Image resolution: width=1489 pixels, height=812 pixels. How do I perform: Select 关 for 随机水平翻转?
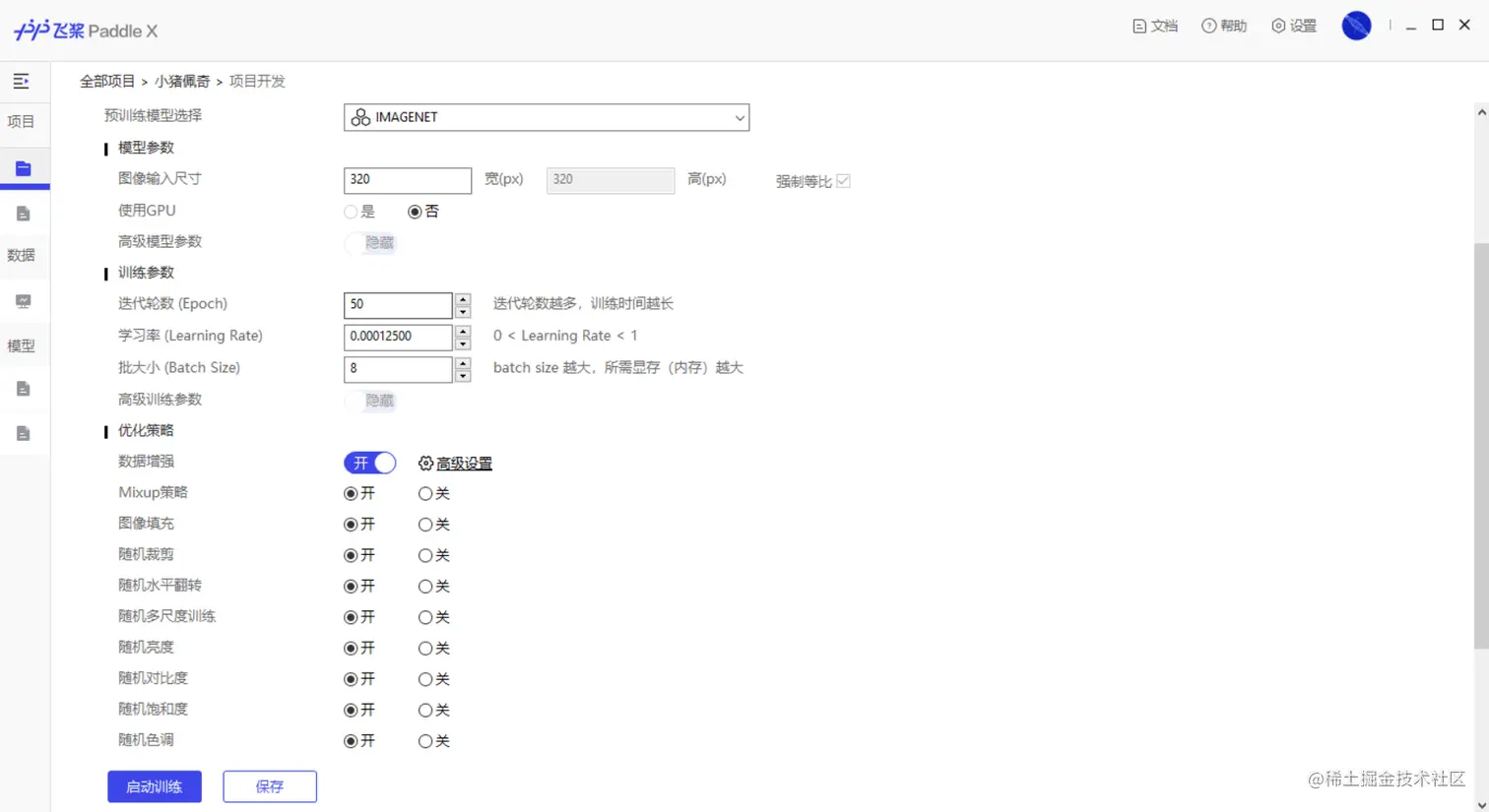(x=425, y=587)
